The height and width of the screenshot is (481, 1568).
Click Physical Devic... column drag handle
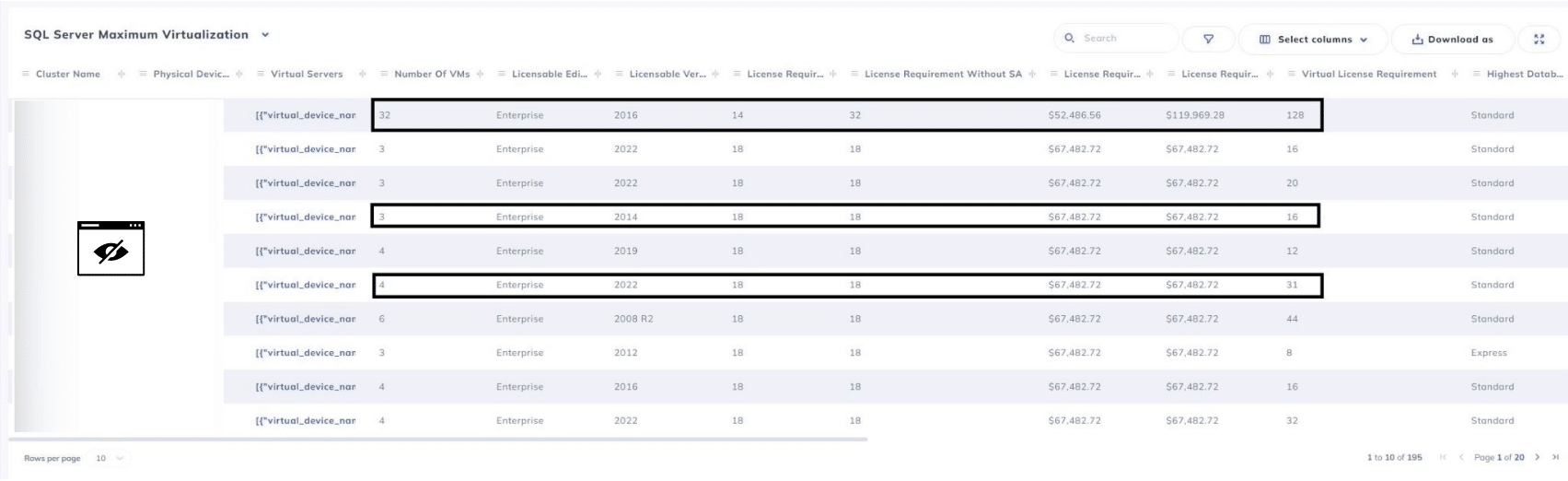coord(143,74)
